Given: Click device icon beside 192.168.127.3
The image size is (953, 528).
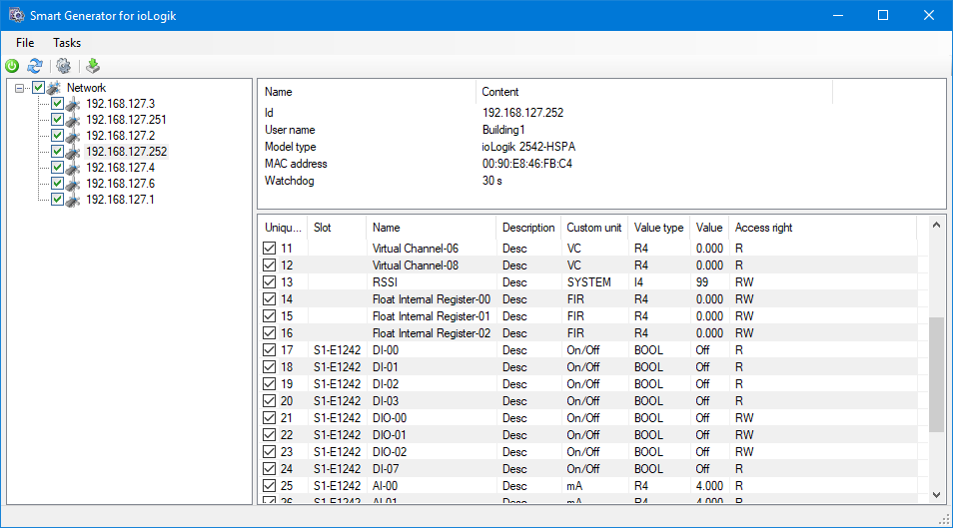Looking at the screenshot, I should click(x=73, y=104).
